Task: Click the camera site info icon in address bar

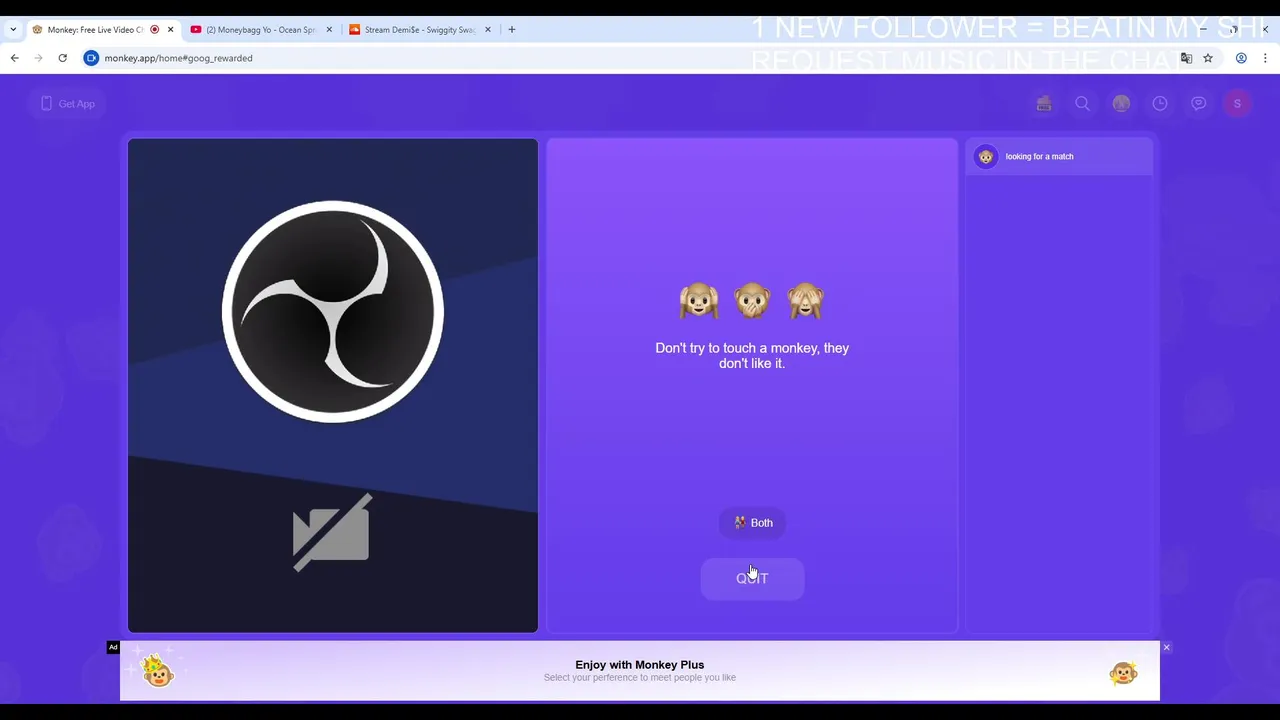Action: pos(91,58)
